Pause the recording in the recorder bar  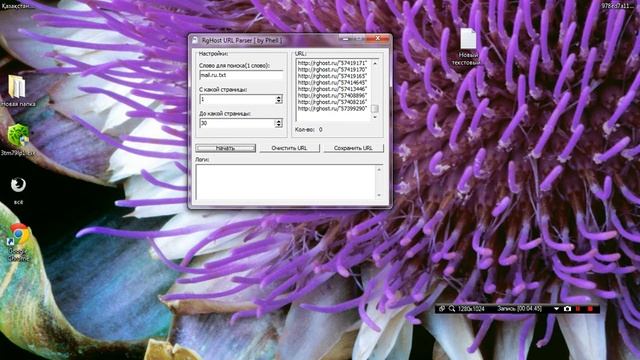click(x=578, y=309)
